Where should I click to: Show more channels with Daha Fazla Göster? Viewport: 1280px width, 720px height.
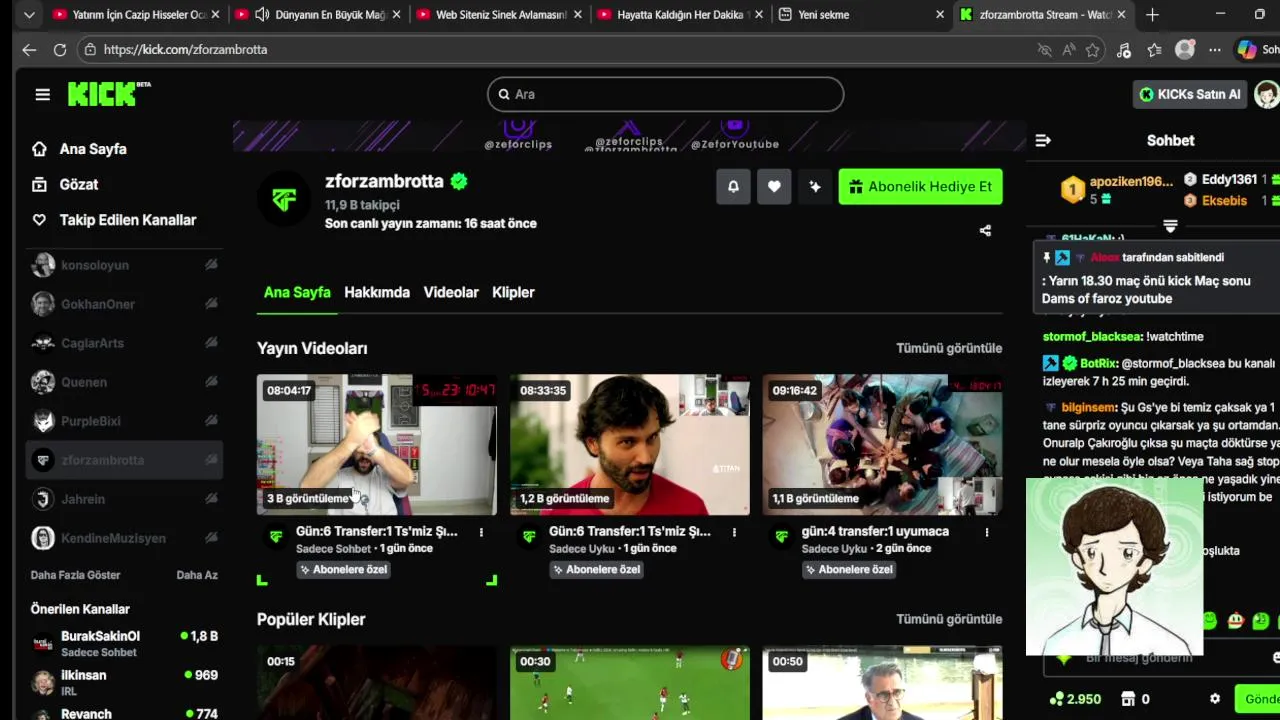(x=75, y=575)
